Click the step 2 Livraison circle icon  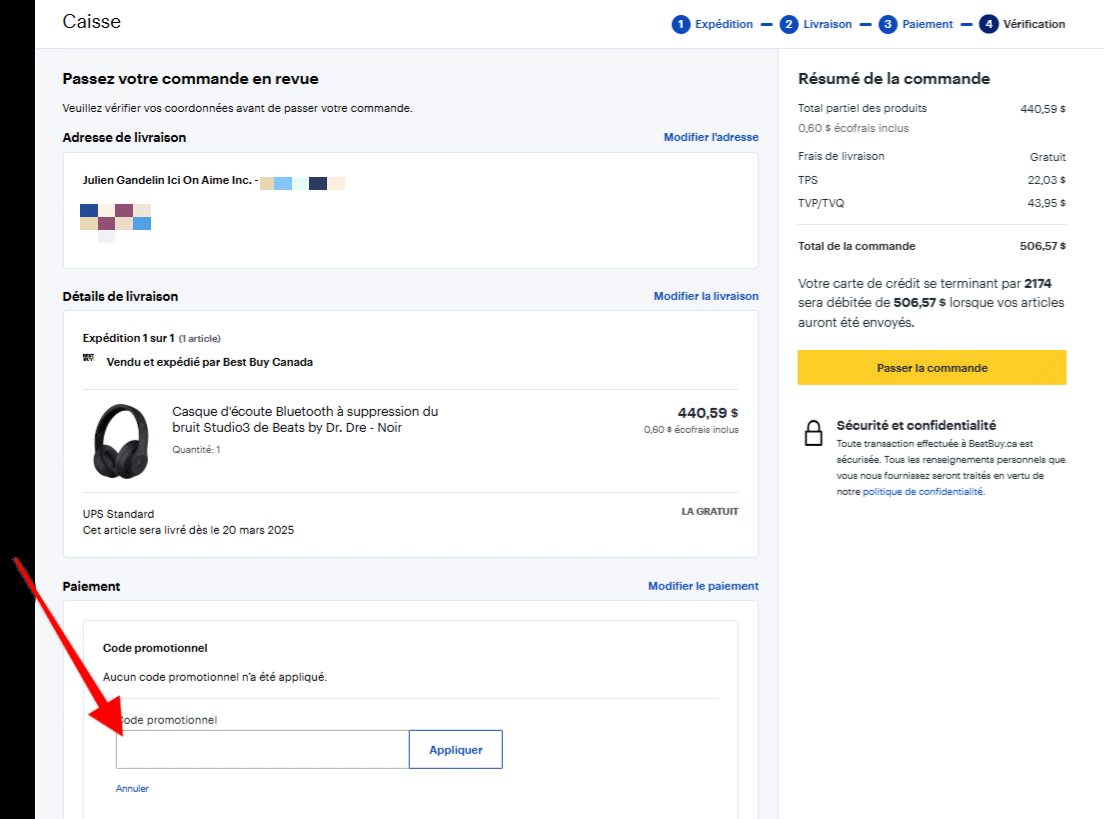point(789,25)
